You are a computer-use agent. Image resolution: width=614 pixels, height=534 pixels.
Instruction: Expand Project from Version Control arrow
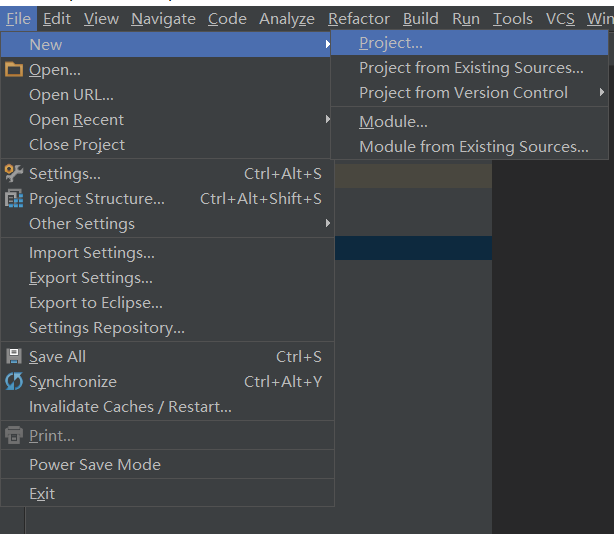pos(601,92)
